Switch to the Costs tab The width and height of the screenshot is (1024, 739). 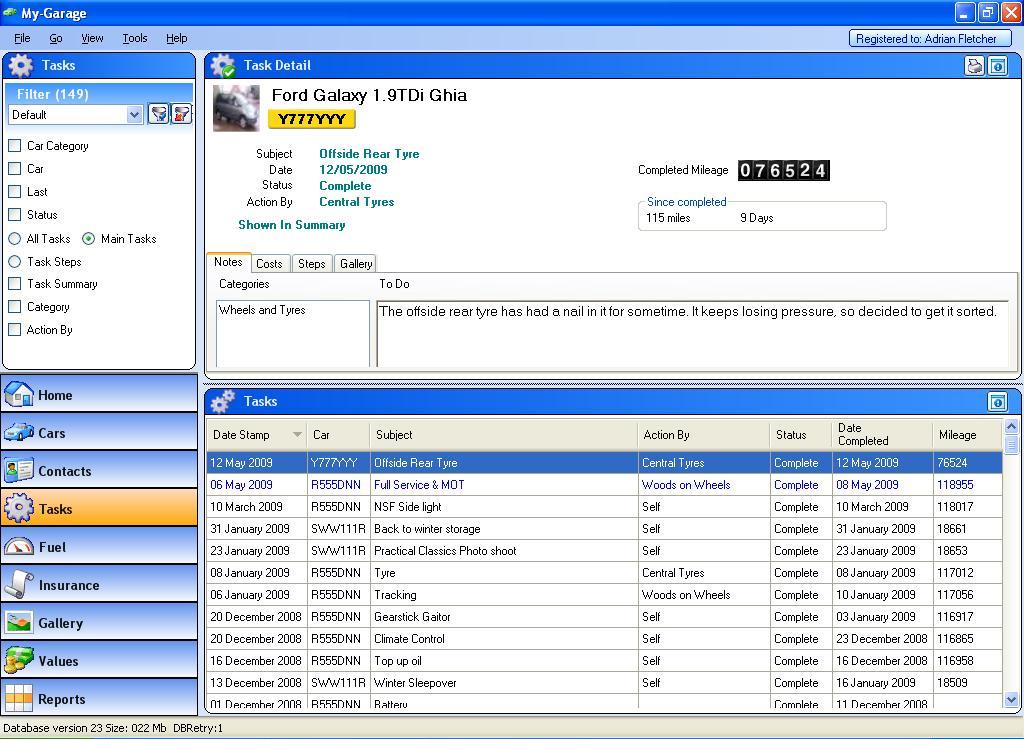pyautogui.click(x=269, y=264)
